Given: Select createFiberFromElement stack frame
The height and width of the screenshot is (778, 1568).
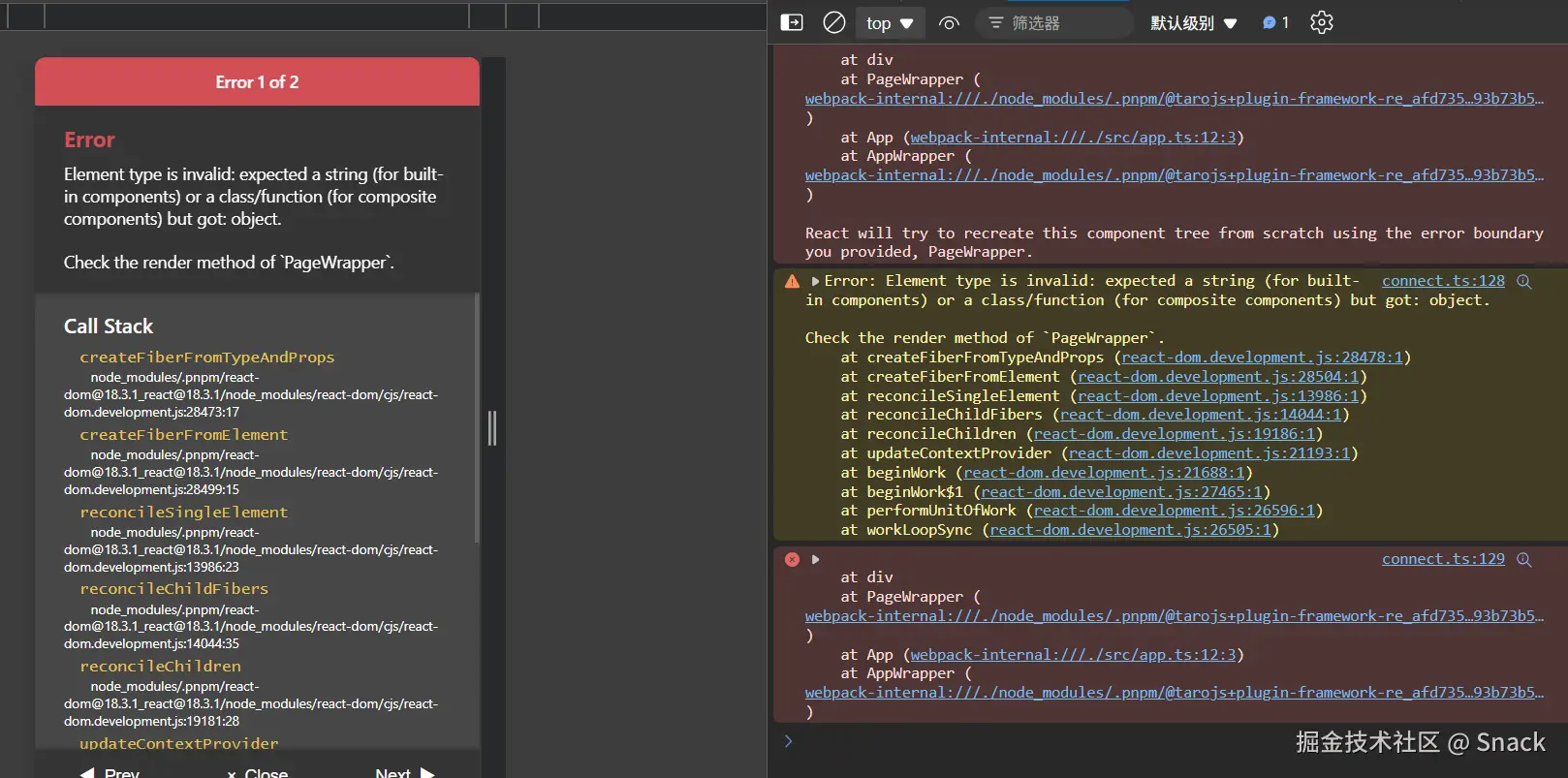Looking at the screenshot, I should click(184, 435).
